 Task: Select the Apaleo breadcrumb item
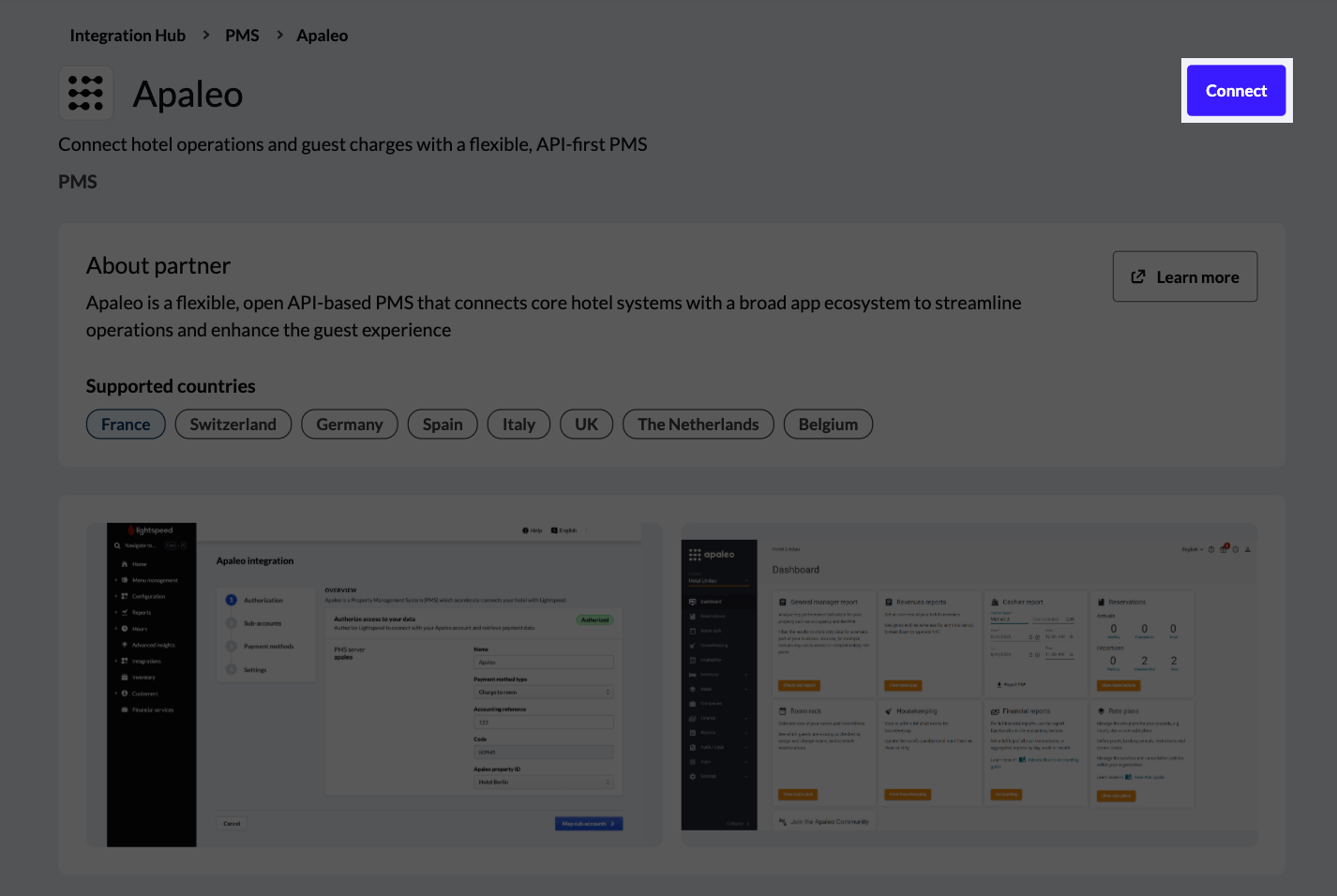coord(323,36)
